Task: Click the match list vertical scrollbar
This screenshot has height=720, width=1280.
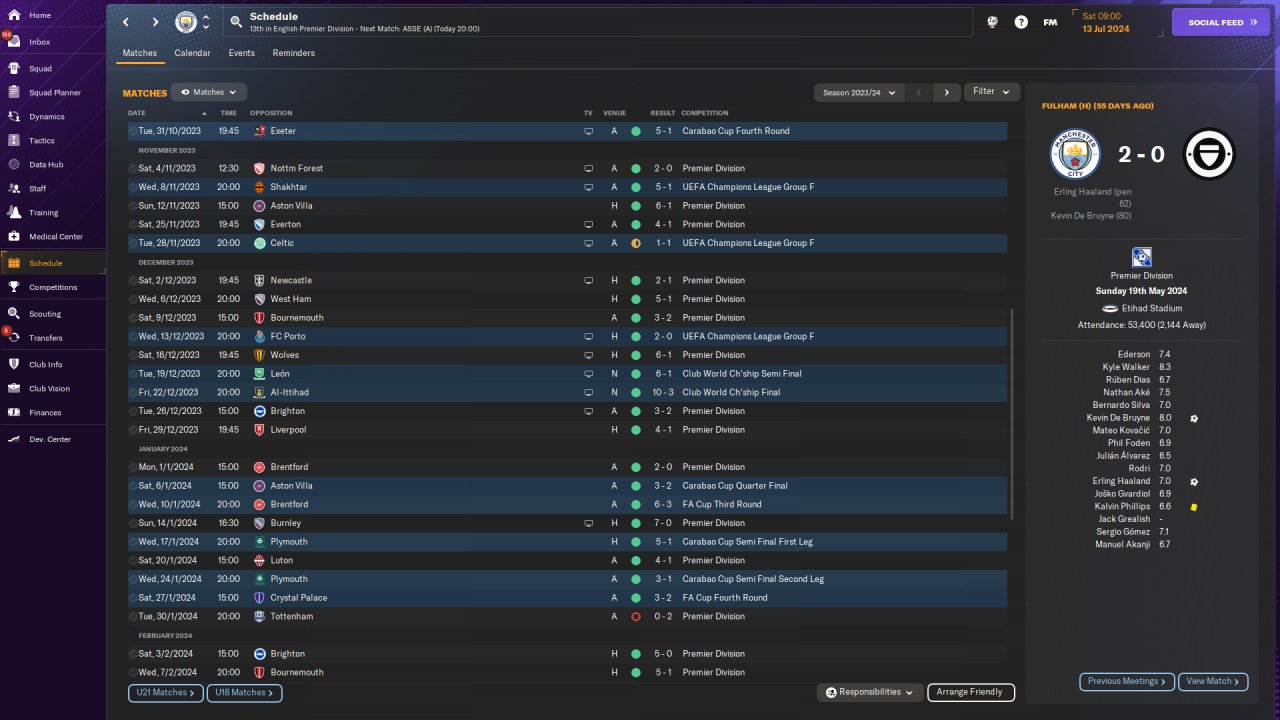Action: click(1013, 414)
